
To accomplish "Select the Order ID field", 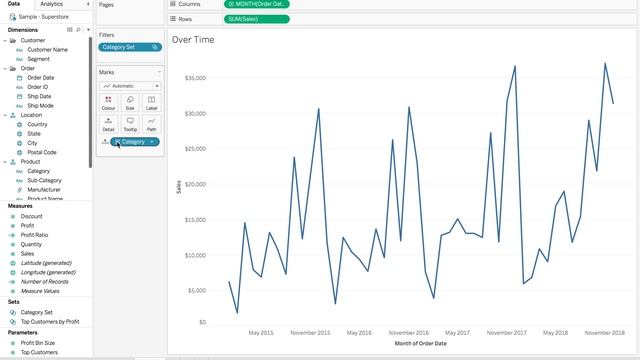I will pyautogui.click(x=38, y=87).
